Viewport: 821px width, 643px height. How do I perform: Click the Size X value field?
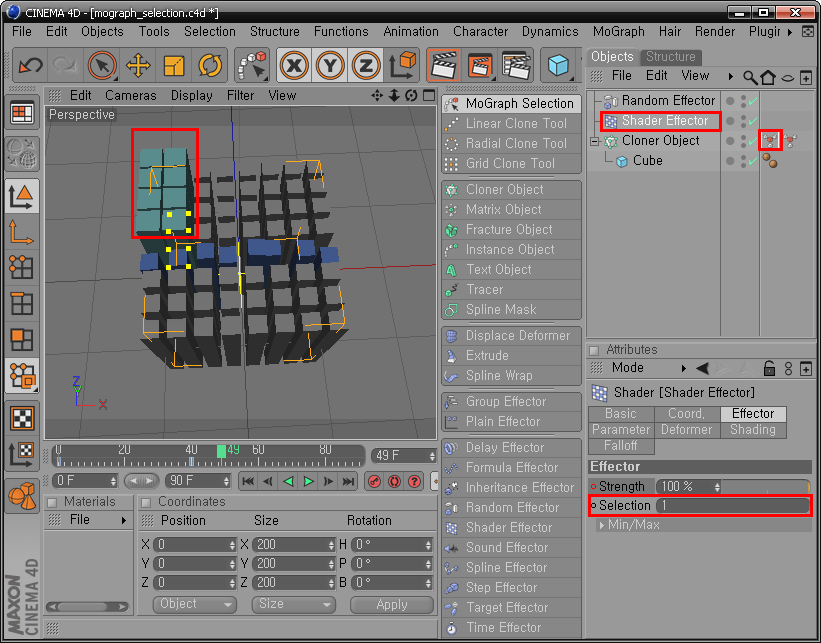point(294,545)
